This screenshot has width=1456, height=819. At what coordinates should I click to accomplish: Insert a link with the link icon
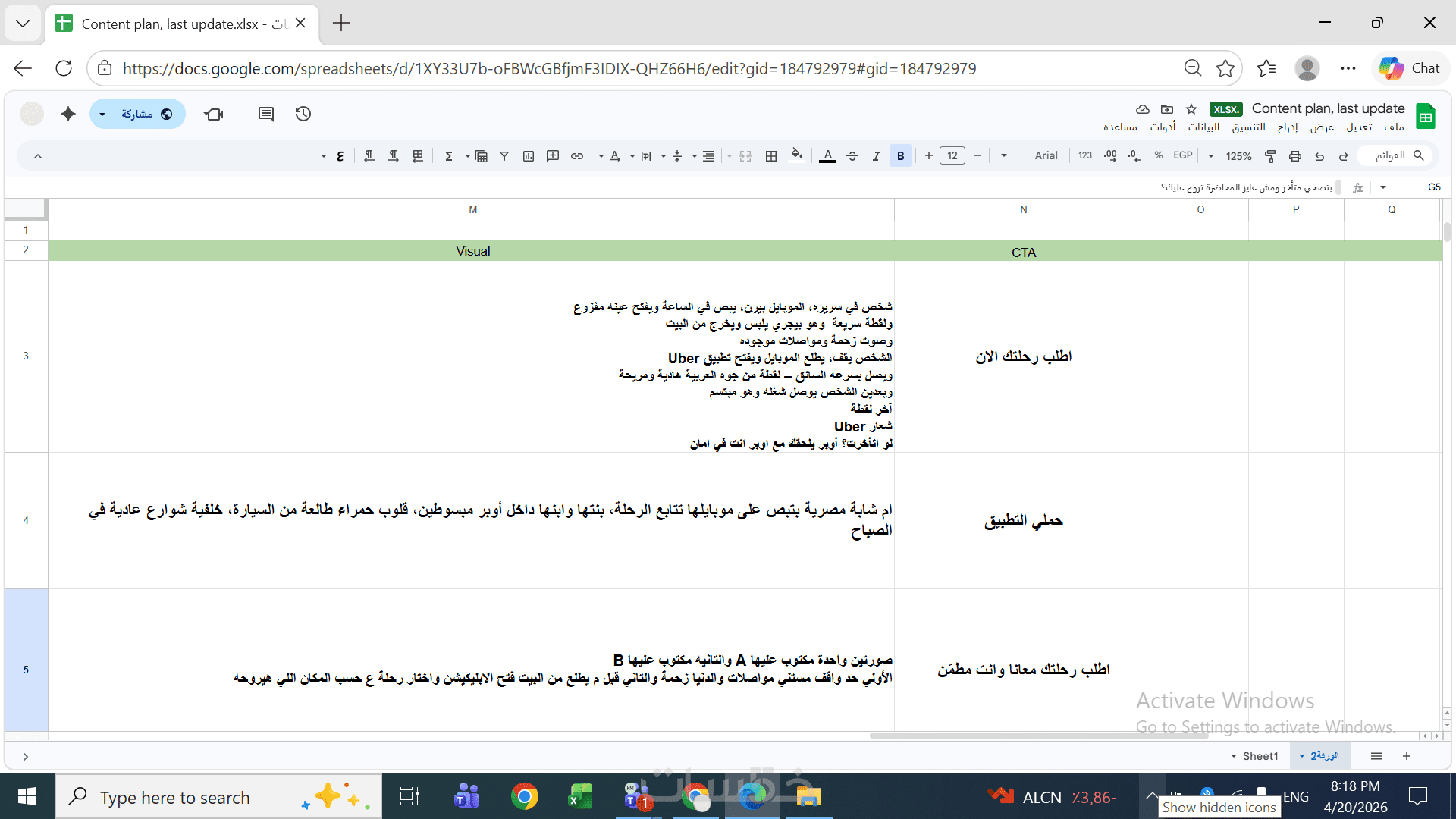click(x=577, y=156)
